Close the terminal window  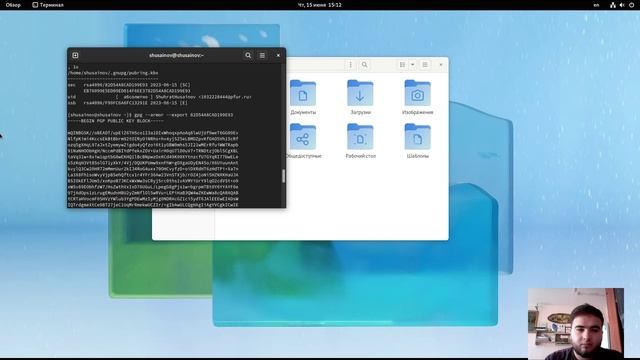278,55
